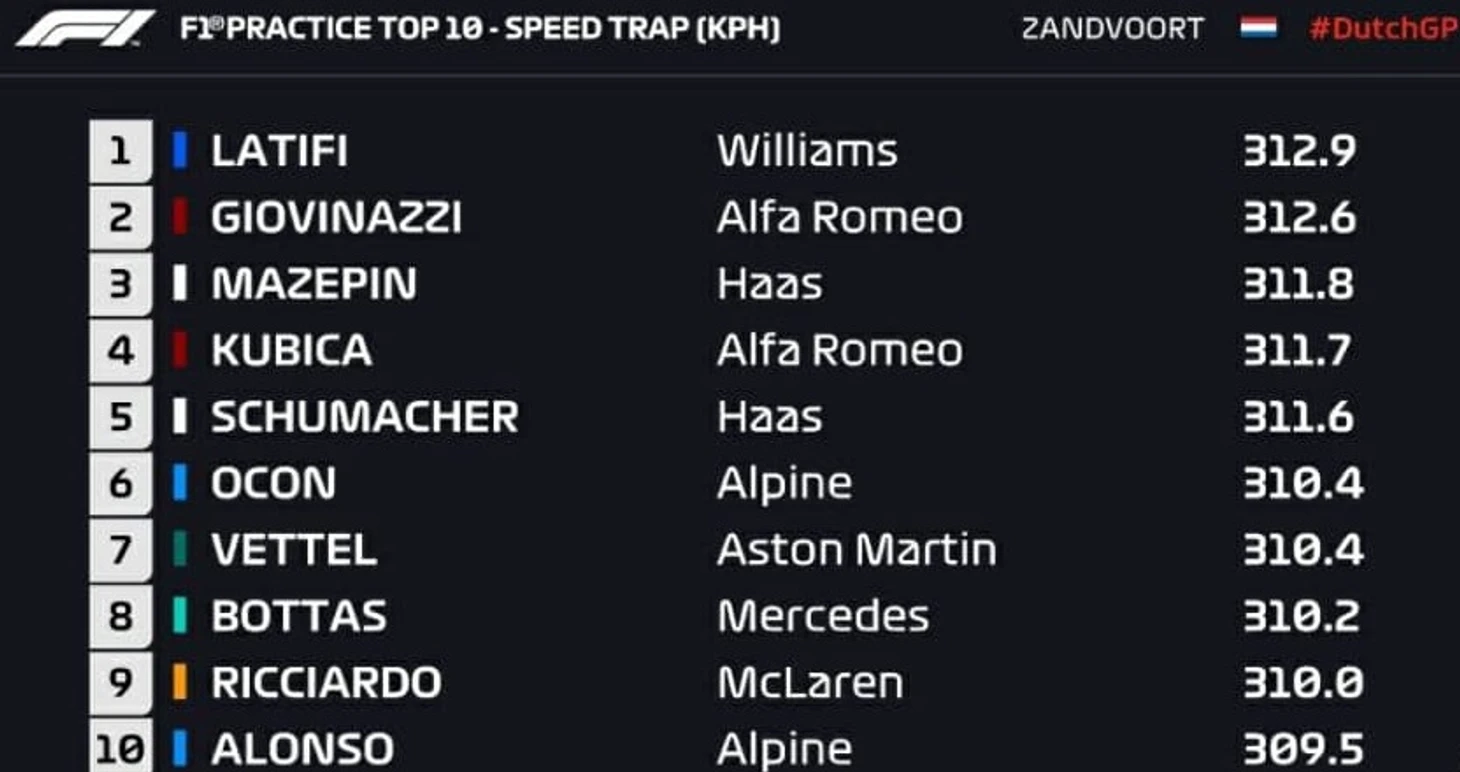This screenshot has height=772, width=1460.
Task: Click the Williams team name
Action: point(807,152)
